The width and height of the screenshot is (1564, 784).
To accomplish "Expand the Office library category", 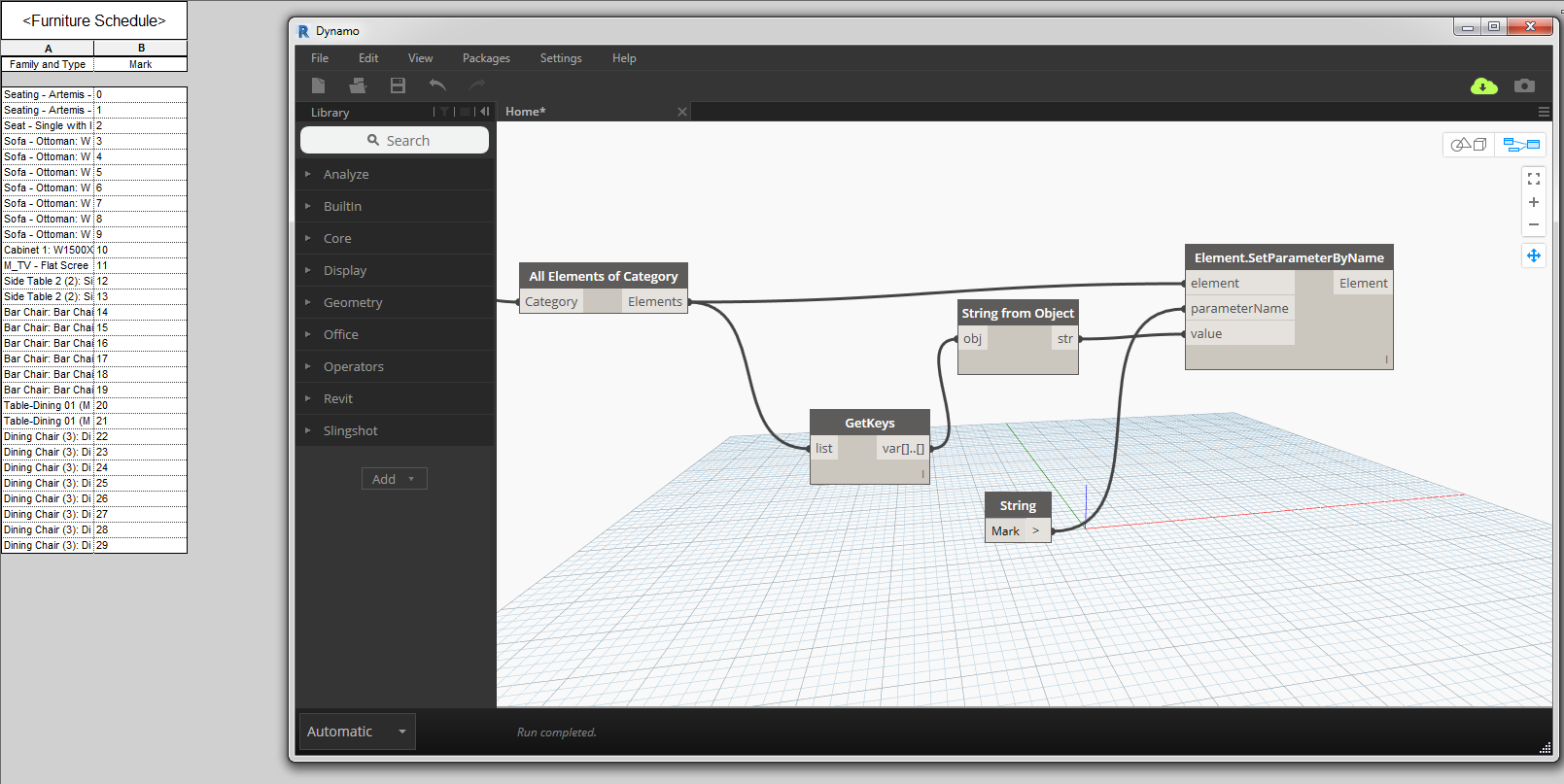I will pyautogui.click(x=396, y=334).
